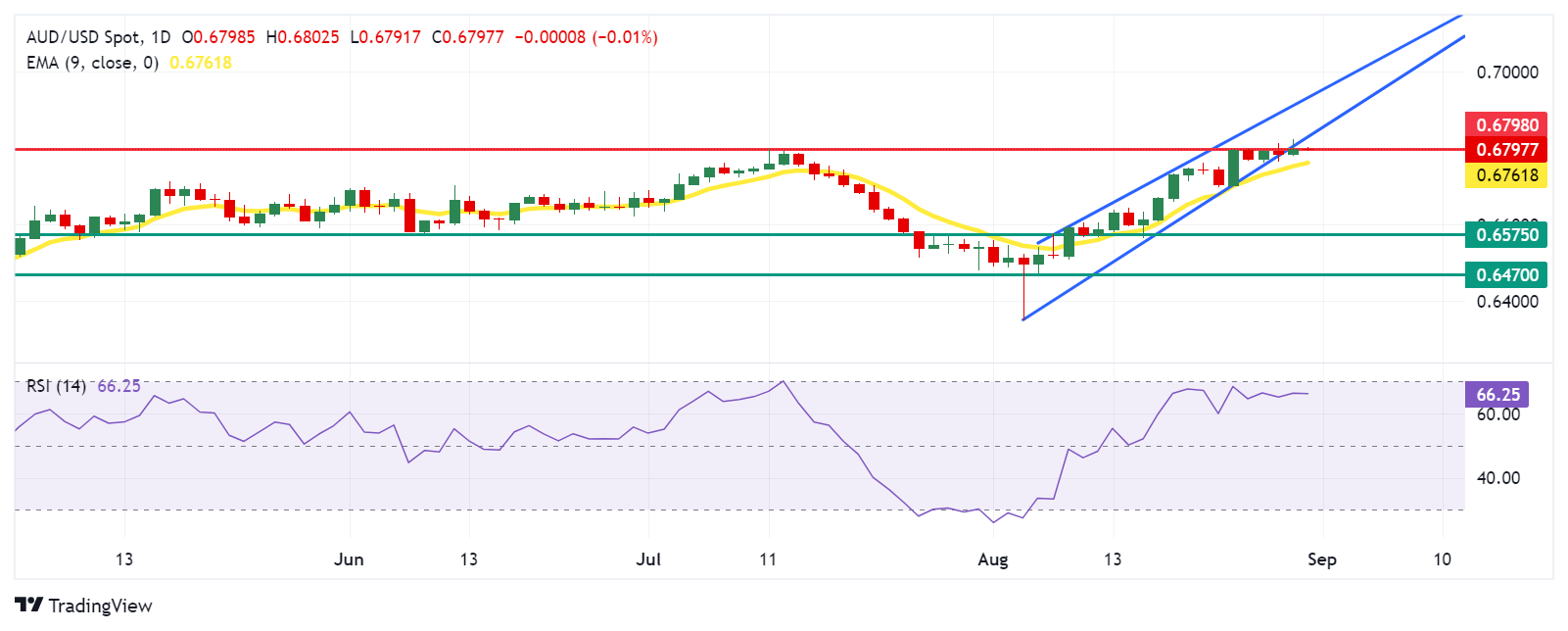Viewport: 1568px width, 631px height.
Task: Click the Jul label on time axis
Action: (648, 559)
